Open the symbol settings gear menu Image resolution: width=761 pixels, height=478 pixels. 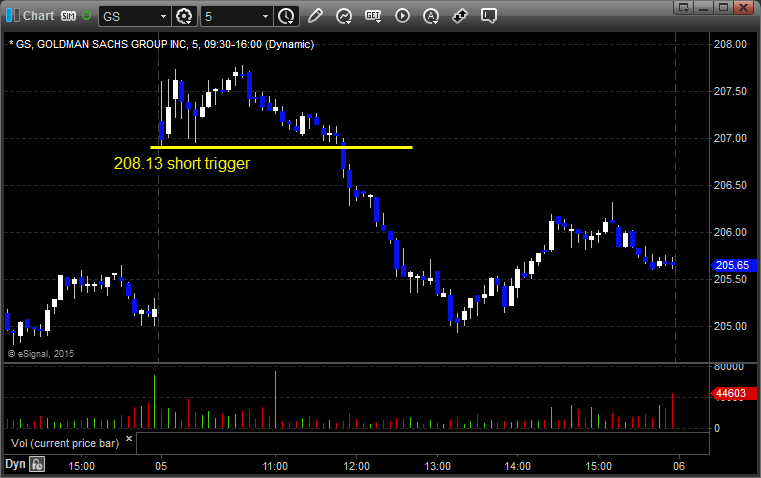coord(184,16)
